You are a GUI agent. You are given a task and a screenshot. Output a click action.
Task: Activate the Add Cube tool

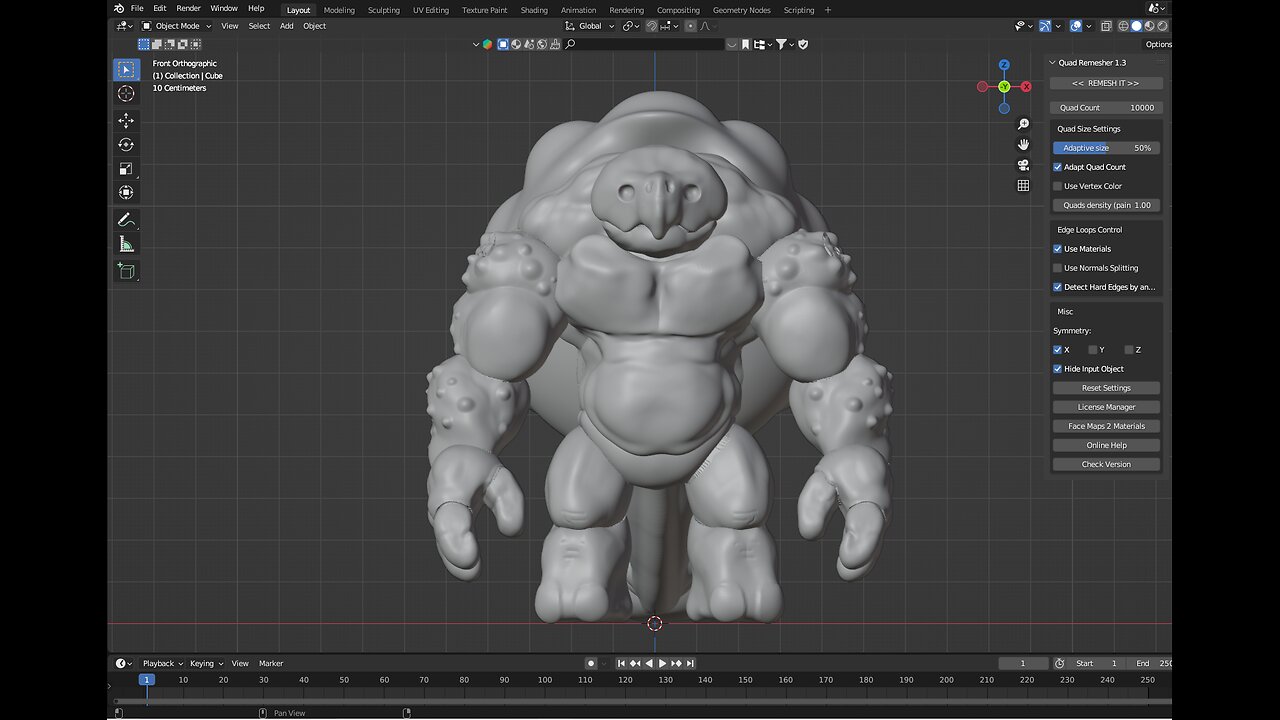pos(126,271)
